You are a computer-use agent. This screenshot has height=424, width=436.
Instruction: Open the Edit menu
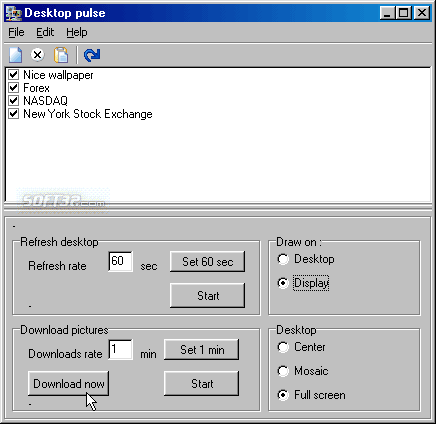coord(45,32)
